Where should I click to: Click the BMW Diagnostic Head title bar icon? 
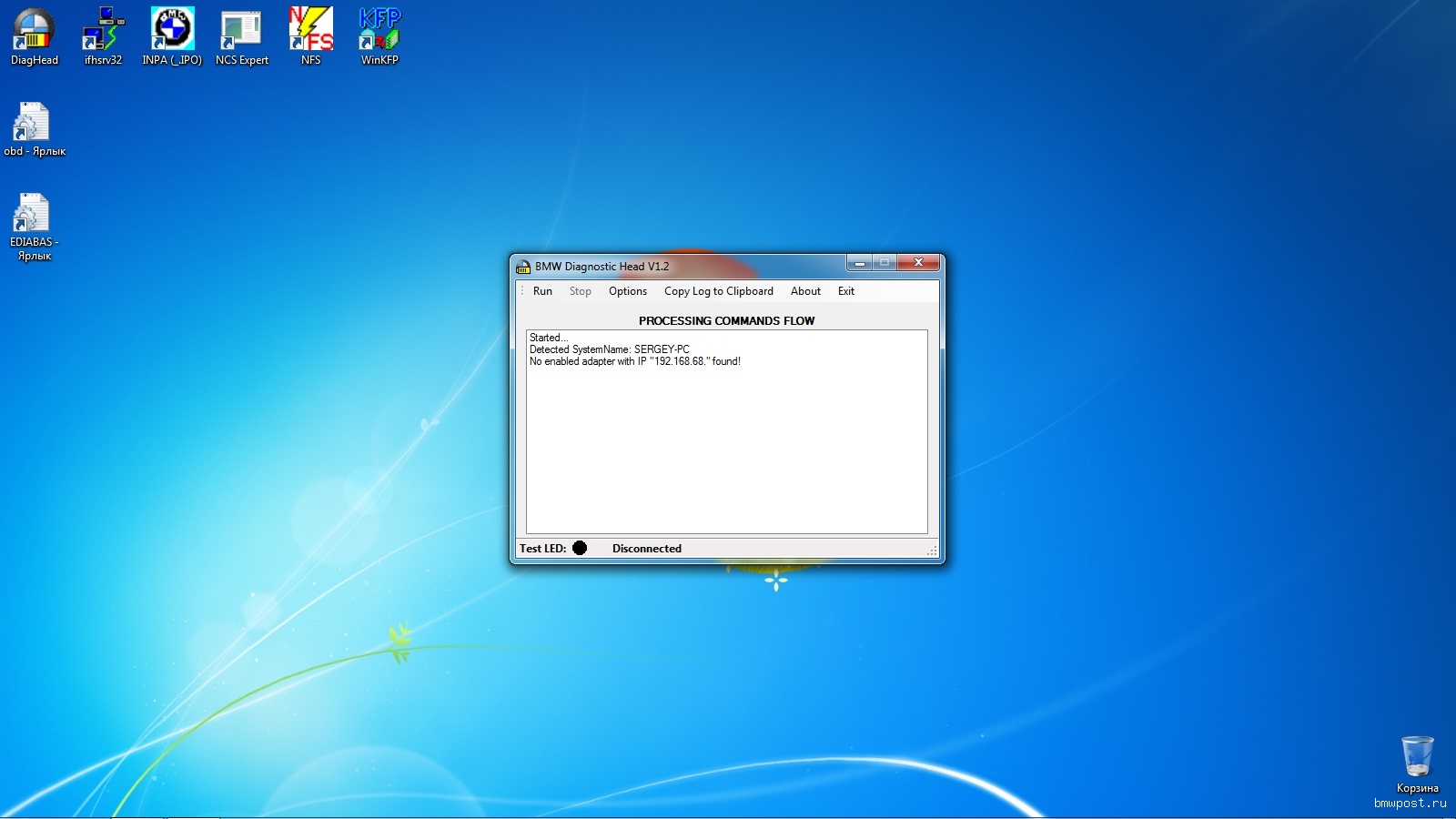pos(523,267)
